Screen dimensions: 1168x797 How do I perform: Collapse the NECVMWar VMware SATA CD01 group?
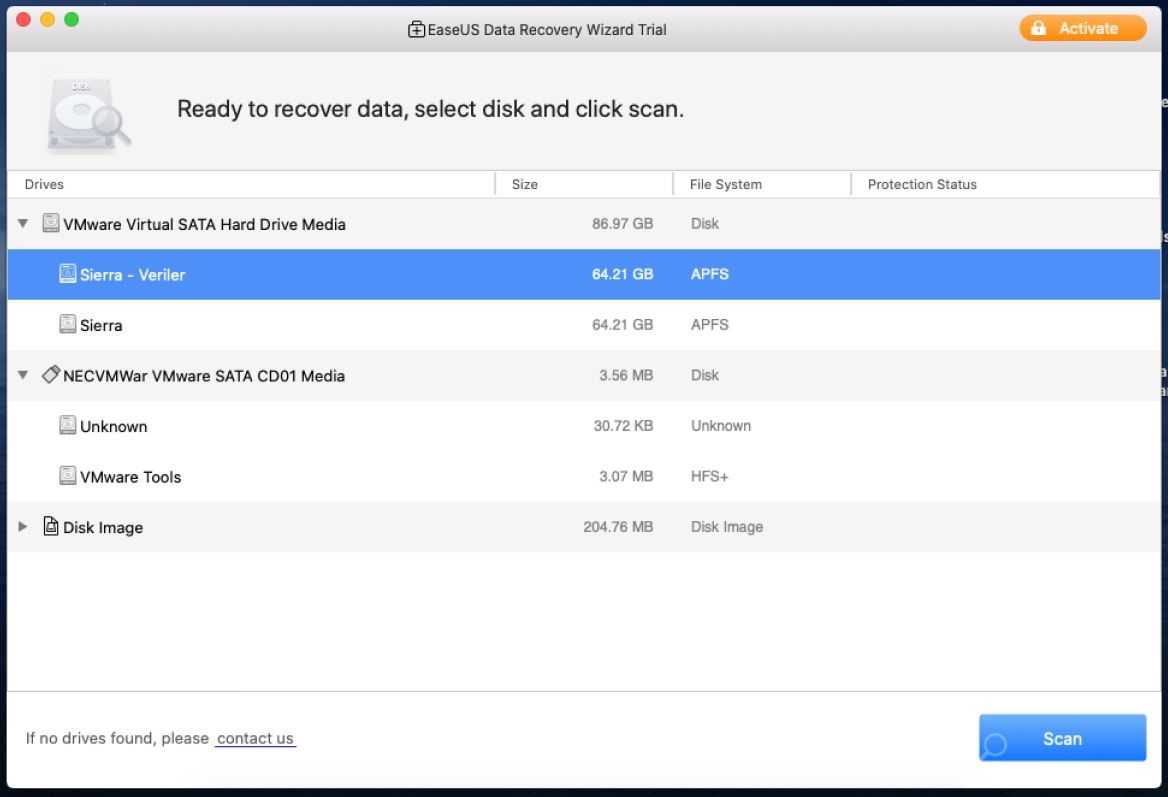click(23, 376)
